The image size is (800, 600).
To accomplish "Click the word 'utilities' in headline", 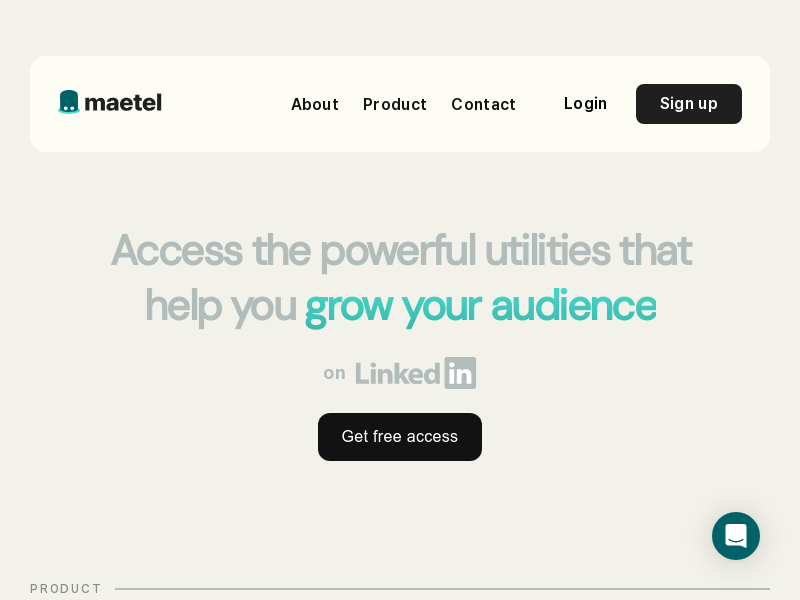I will coord(547,250).
